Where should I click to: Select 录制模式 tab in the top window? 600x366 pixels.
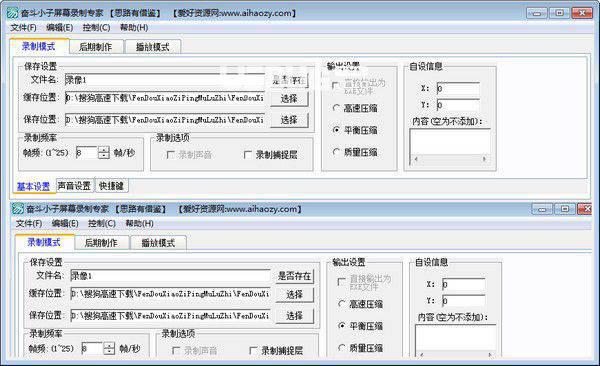click(x=39, y=46)
